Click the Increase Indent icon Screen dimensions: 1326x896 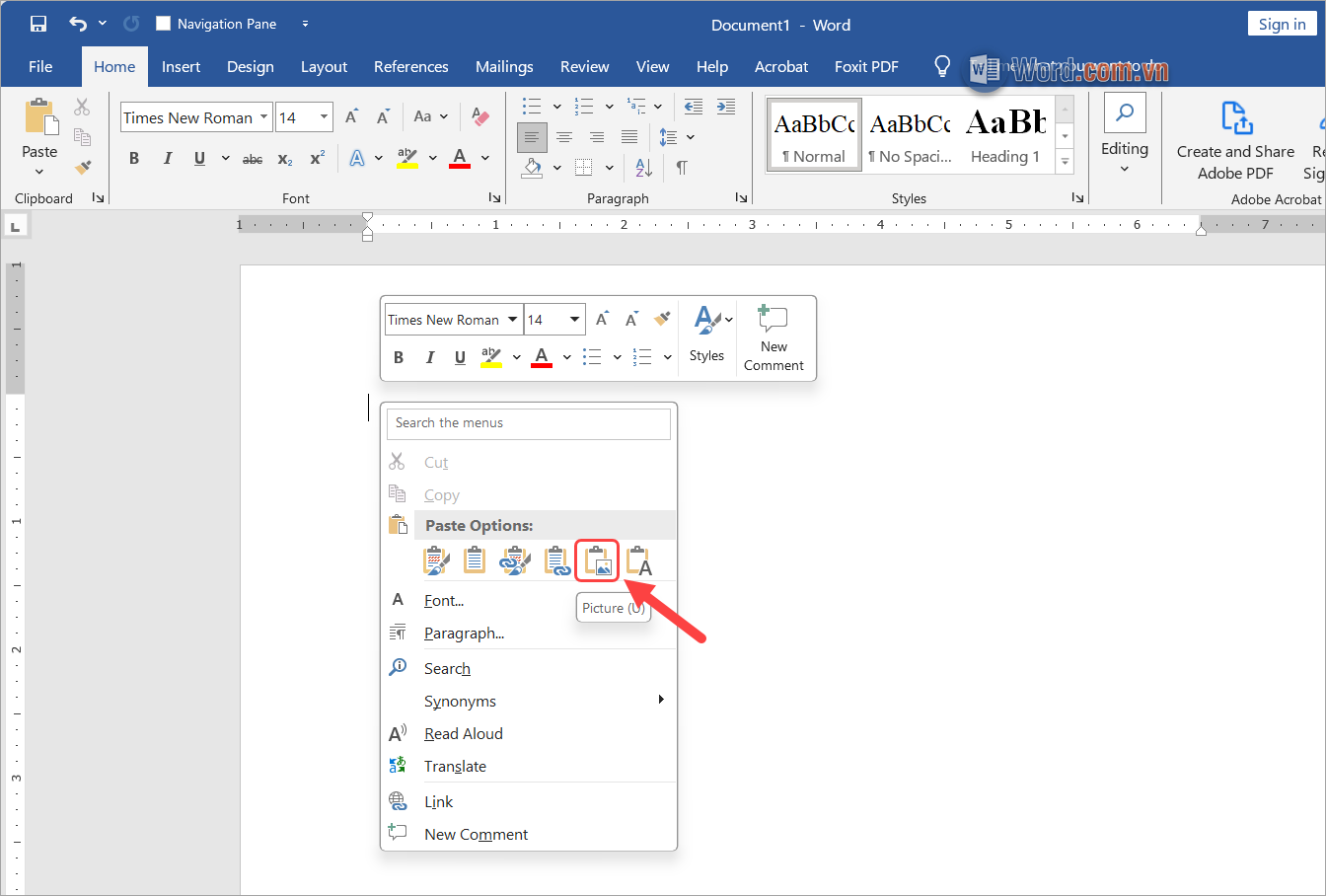726,107
